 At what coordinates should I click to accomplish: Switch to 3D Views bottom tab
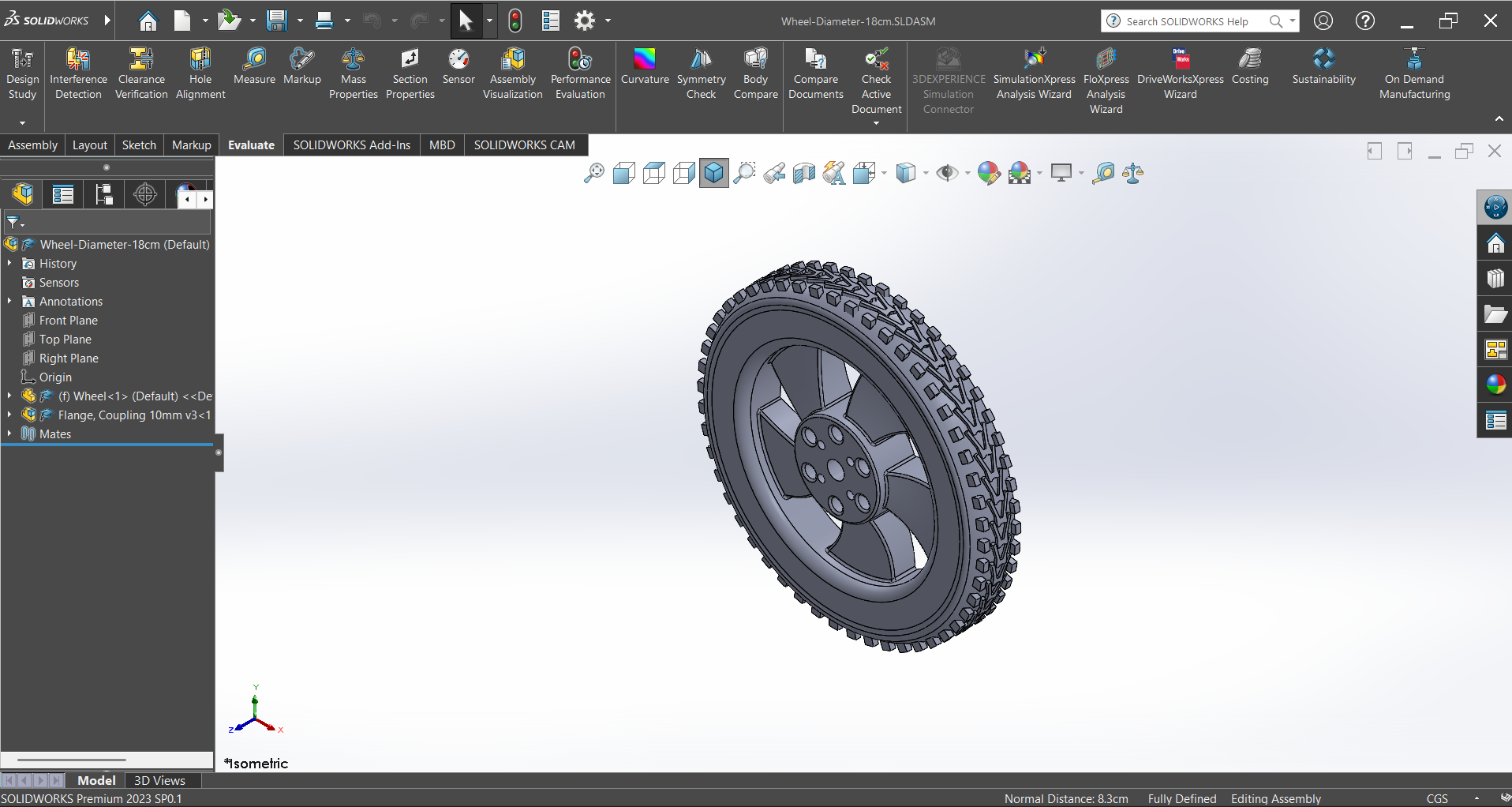(x=159, y=780)
